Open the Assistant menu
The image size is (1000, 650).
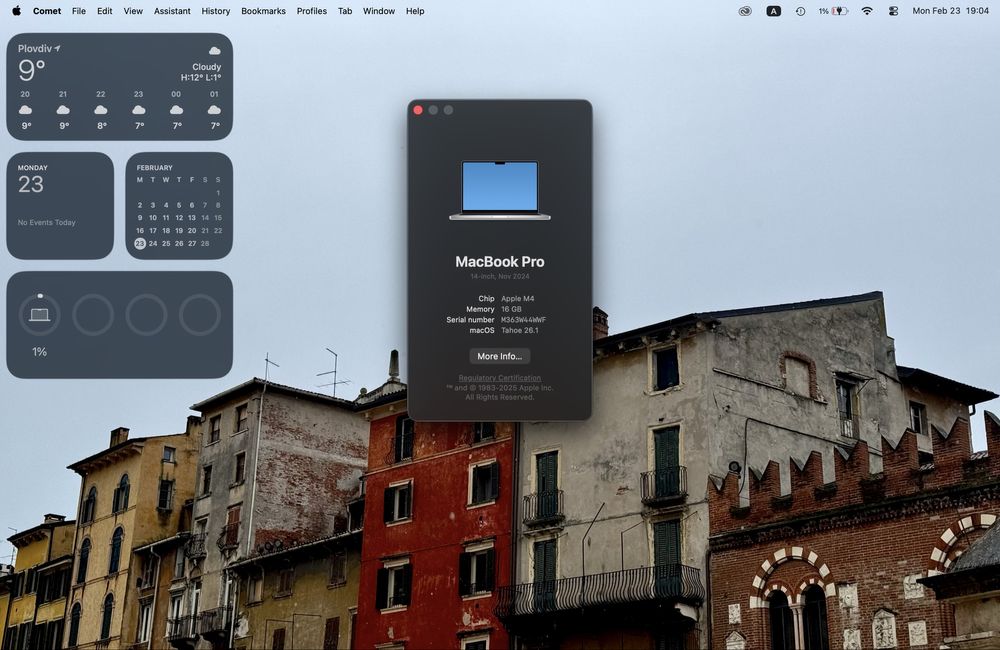coord(172,11)
